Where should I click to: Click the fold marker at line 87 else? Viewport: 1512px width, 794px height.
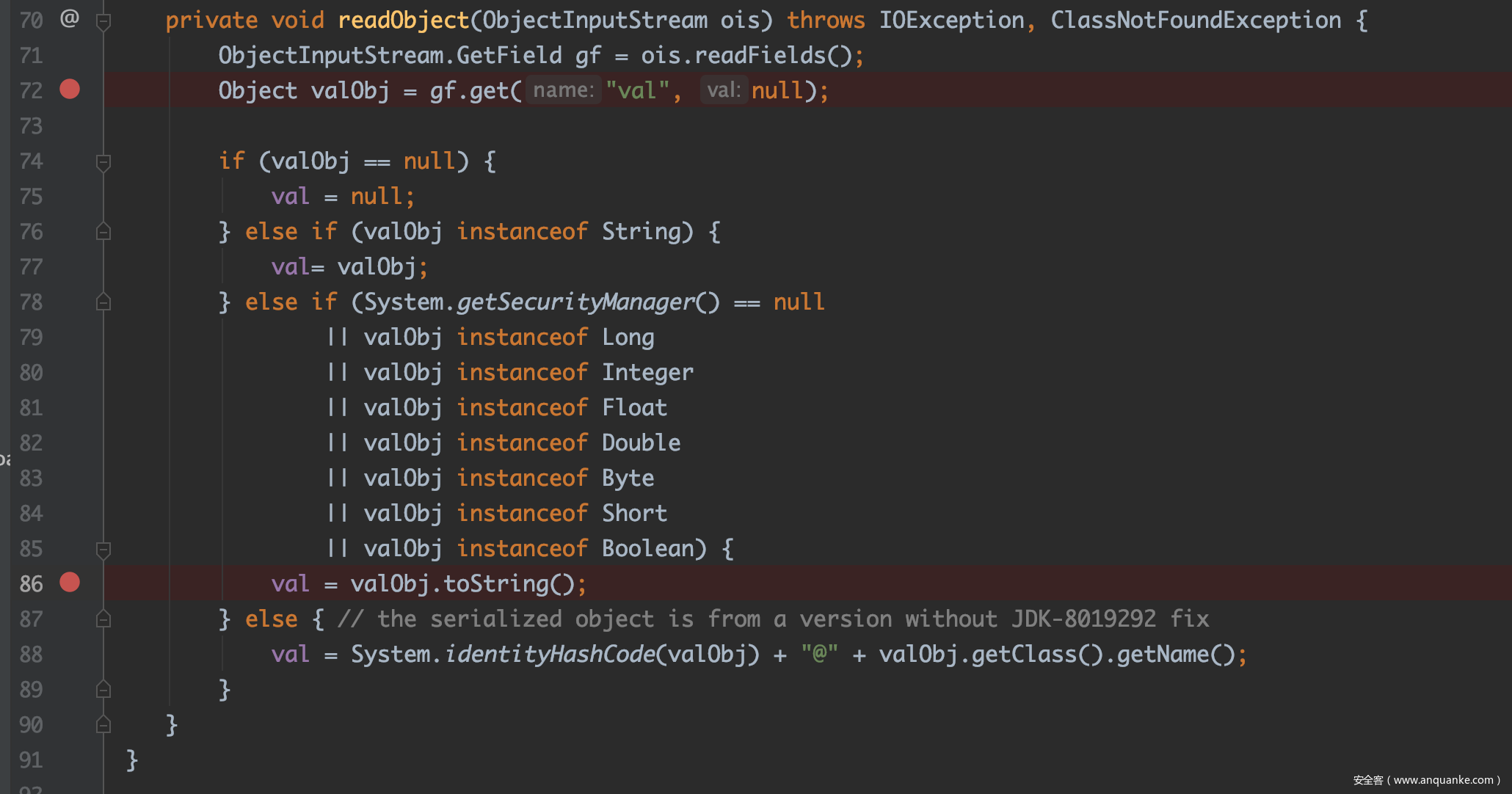[x=103, y=619]
